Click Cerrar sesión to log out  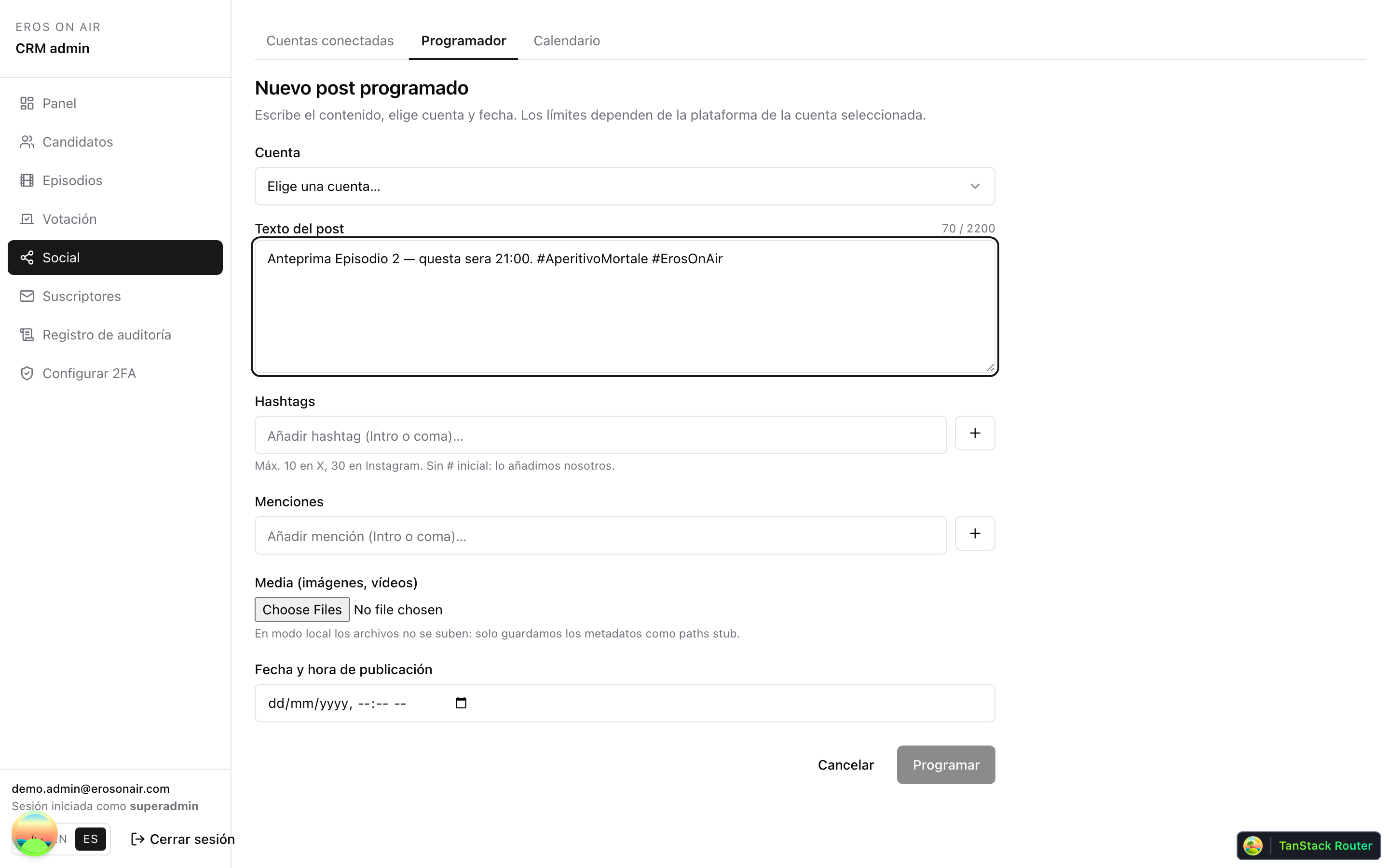pos(182,839)
